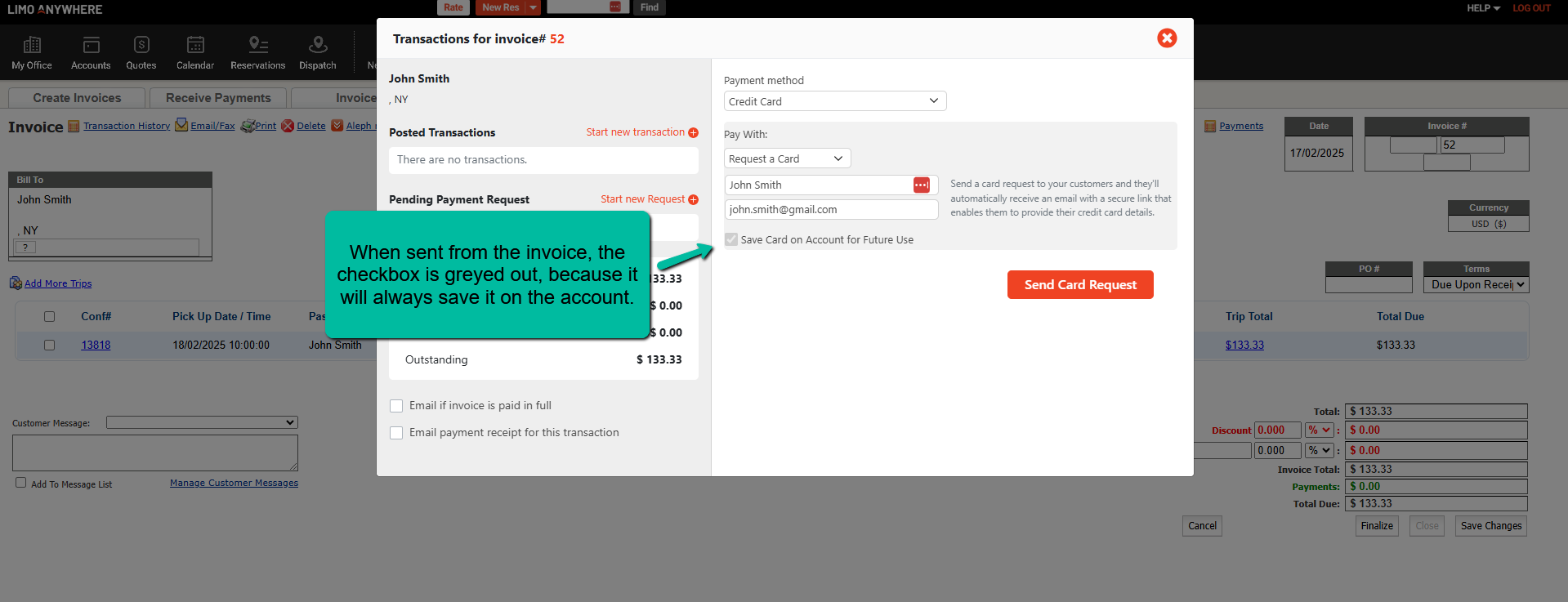Go to the Quotes icon
The height and width of the screenshot is (602, 1568).
pyautogui.click(x=141, y=46)
